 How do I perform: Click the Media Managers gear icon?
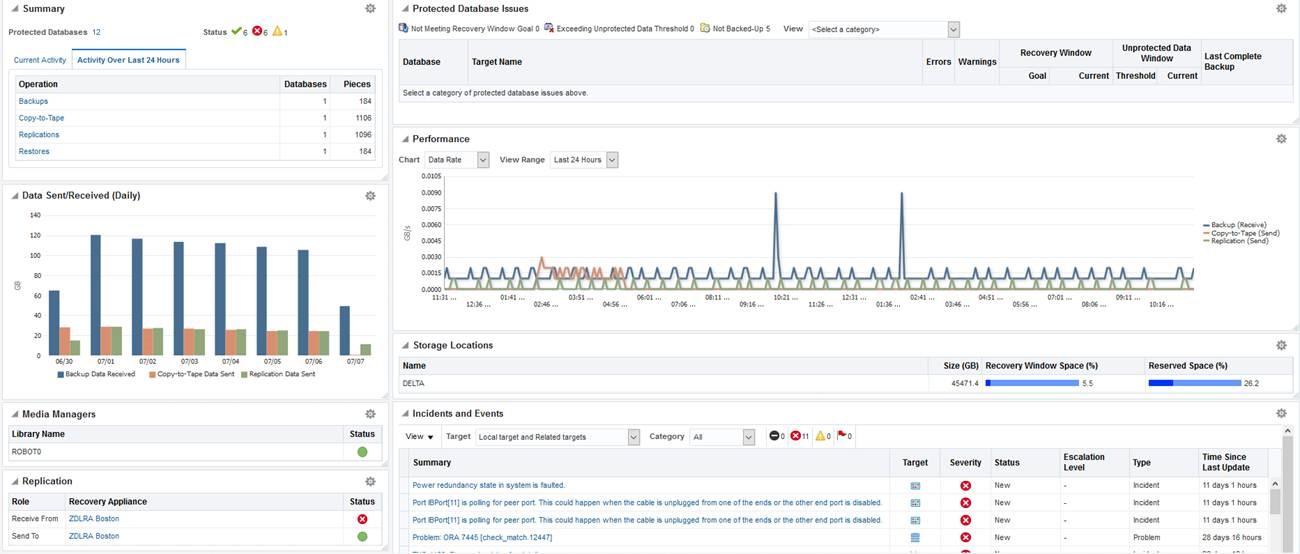[x=370, y=414]
